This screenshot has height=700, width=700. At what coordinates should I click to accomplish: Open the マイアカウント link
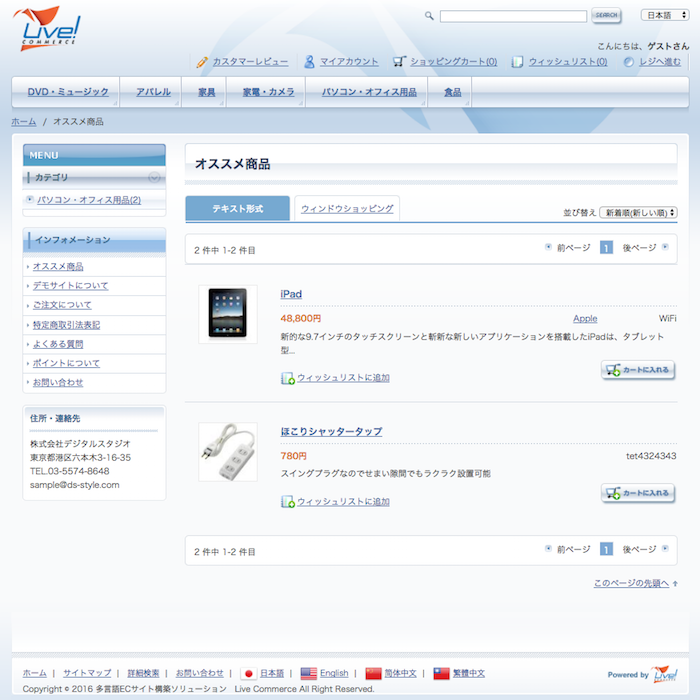click(x=348, y=62)
